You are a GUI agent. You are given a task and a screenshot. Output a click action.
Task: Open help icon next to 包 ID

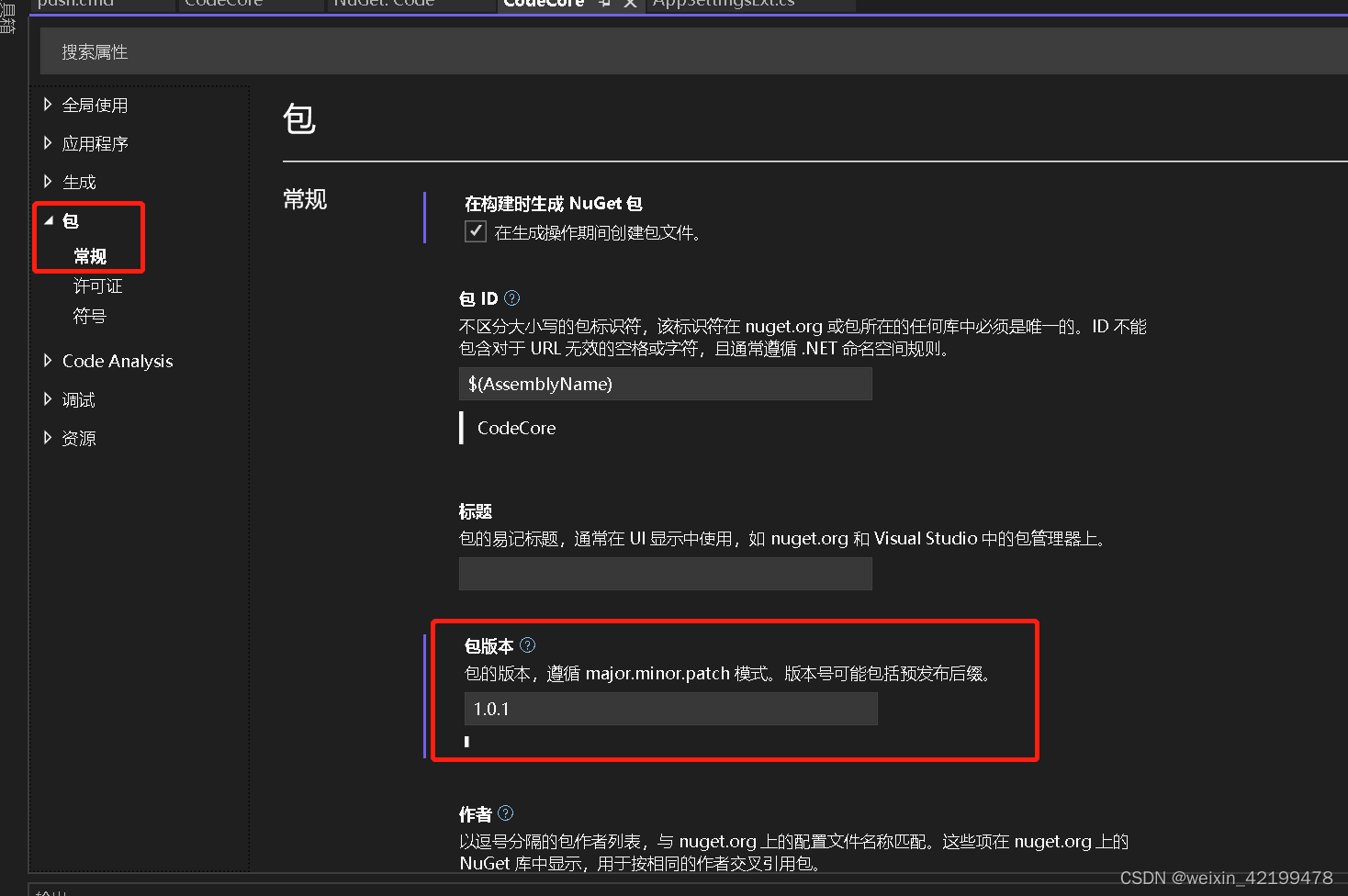(x=512, y=297)
